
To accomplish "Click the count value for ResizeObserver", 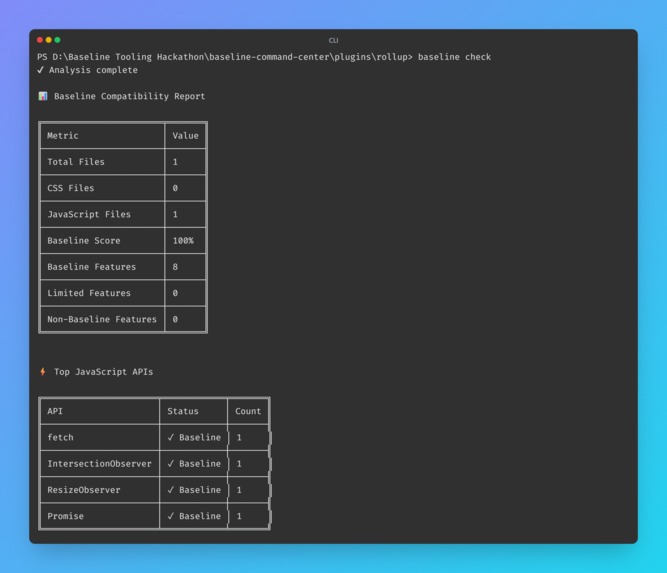I will [x=239, y=490].
